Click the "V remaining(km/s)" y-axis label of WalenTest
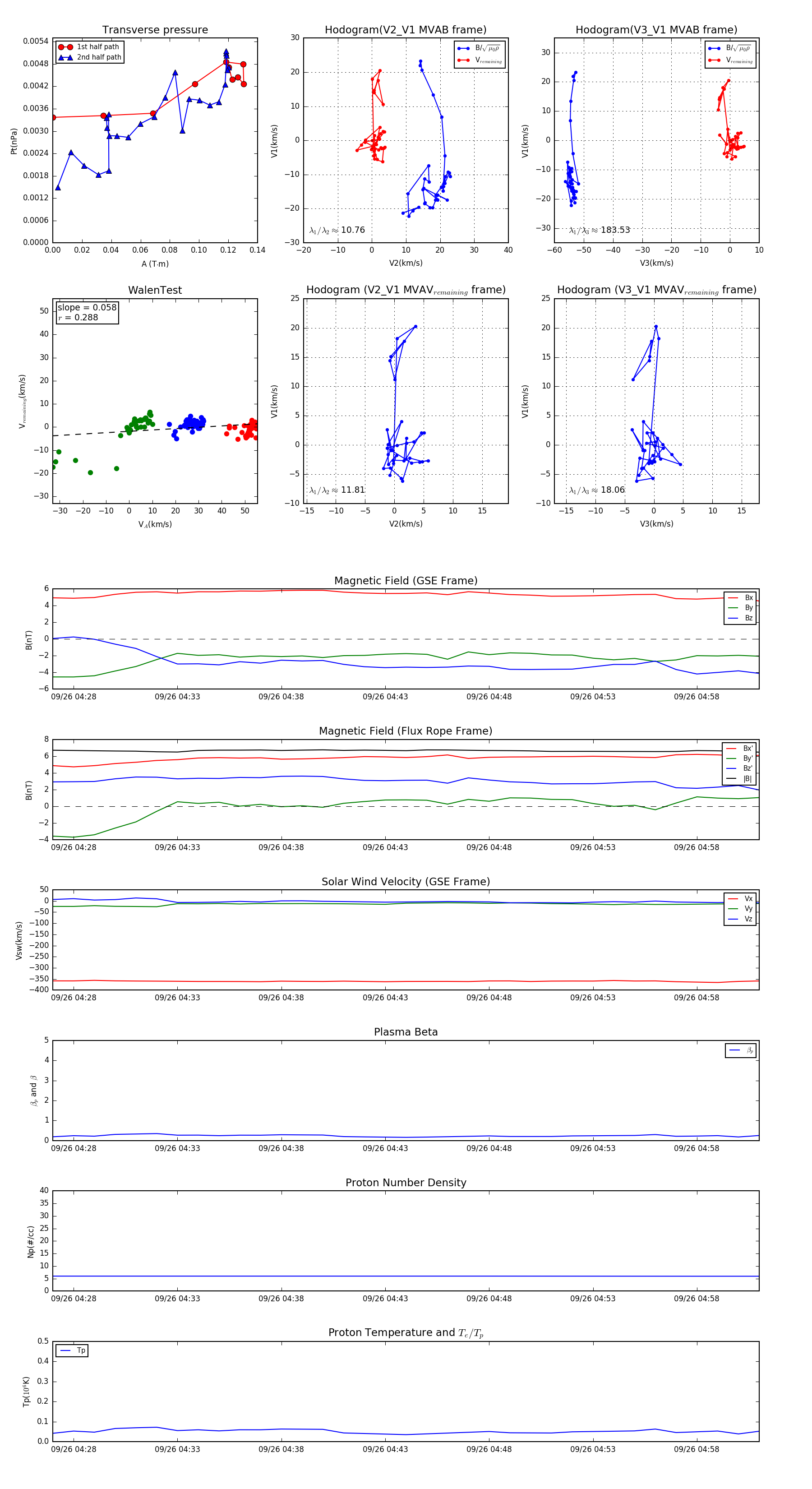Viewport: 812px width, 1489px height. 22,401
